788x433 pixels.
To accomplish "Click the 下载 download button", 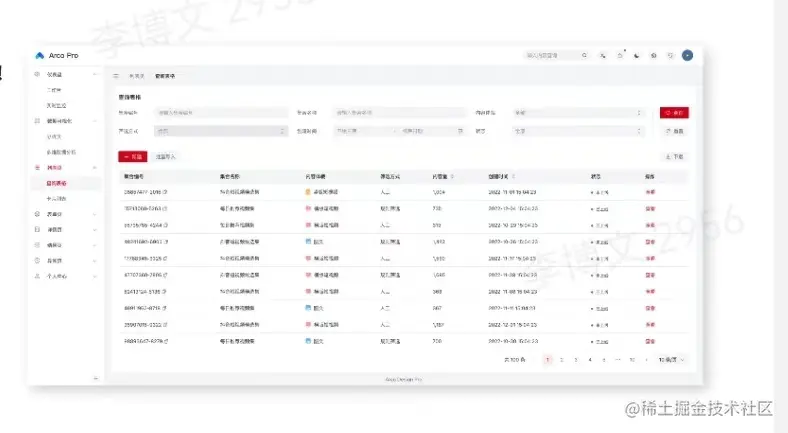I will pyautogui.click(x=674, y=157).
